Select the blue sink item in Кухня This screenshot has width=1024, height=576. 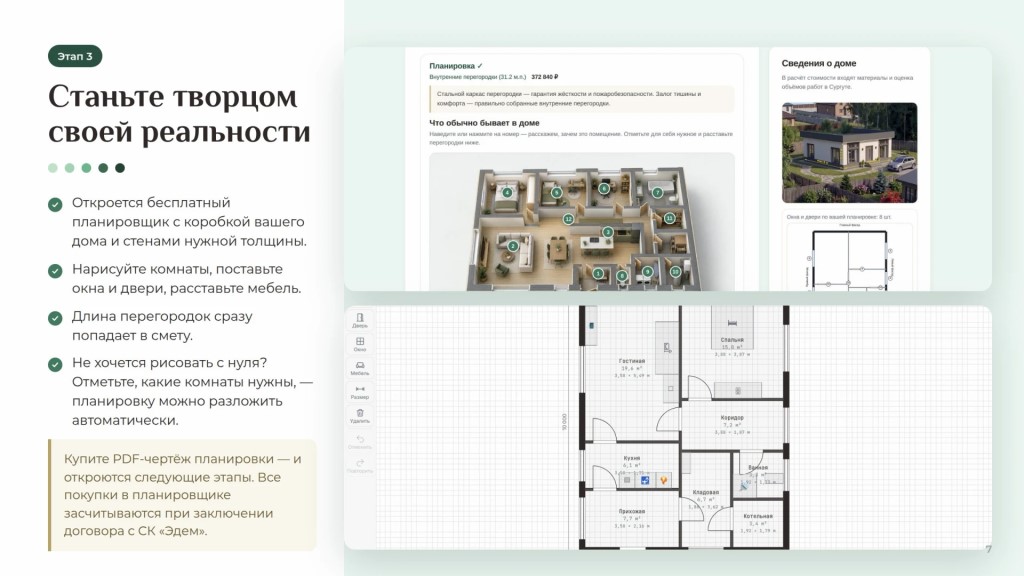(x=645, y=480)
